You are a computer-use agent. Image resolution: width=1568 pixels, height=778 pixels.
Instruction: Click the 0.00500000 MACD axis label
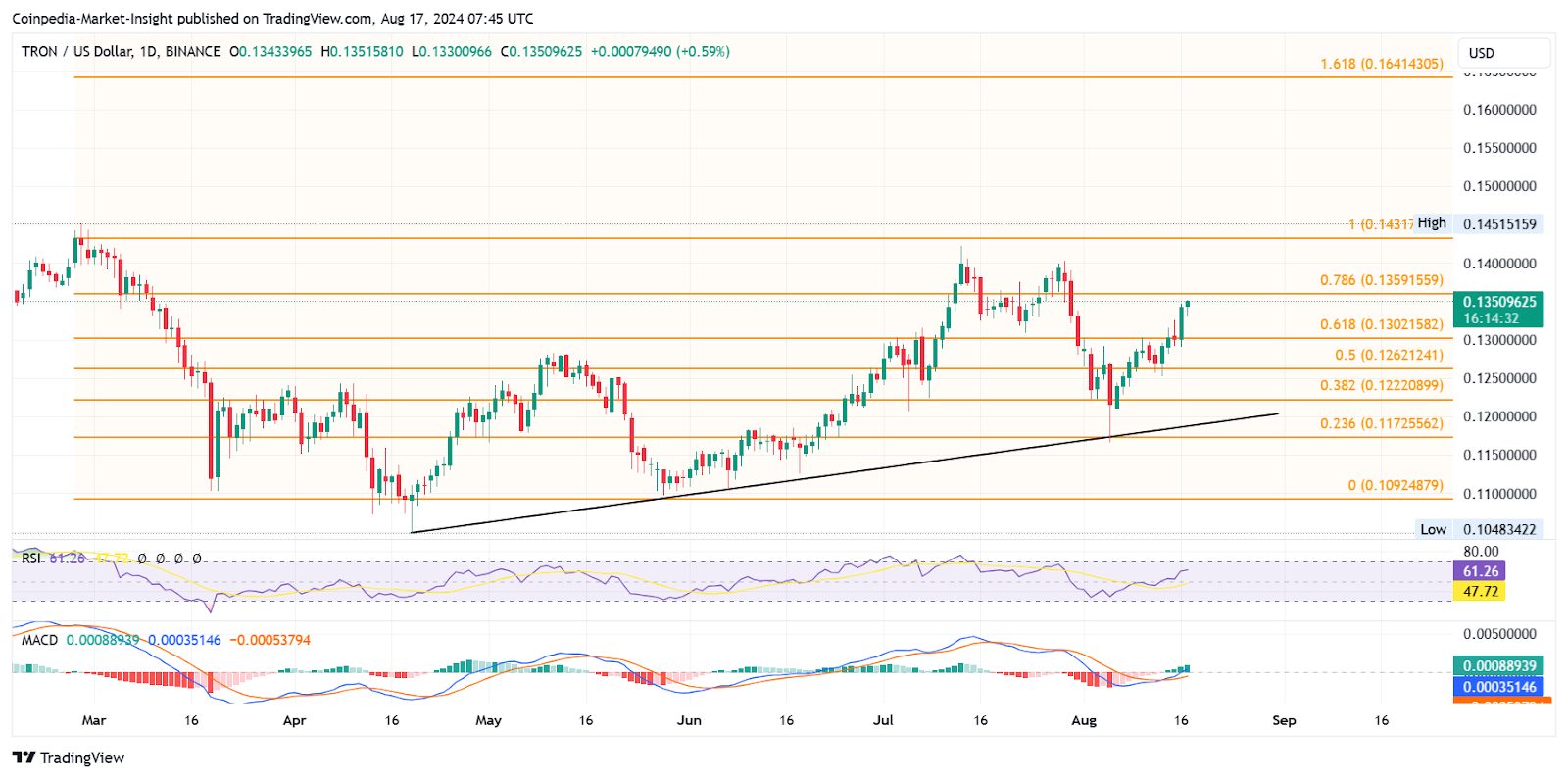point(1499,634)
